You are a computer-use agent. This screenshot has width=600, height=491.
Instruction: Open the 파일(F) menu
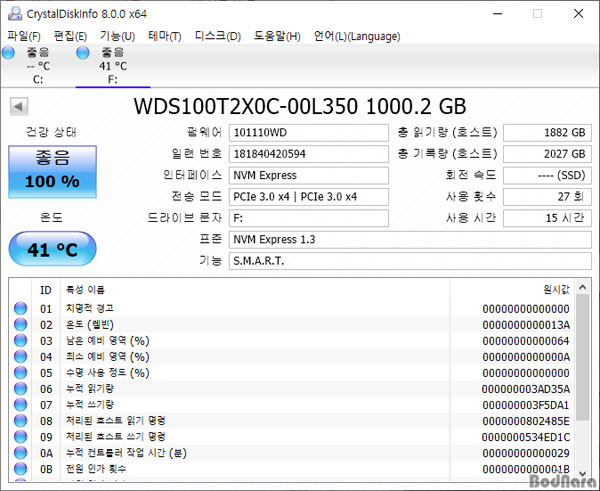pyautogui.click(x=24, y=36)
